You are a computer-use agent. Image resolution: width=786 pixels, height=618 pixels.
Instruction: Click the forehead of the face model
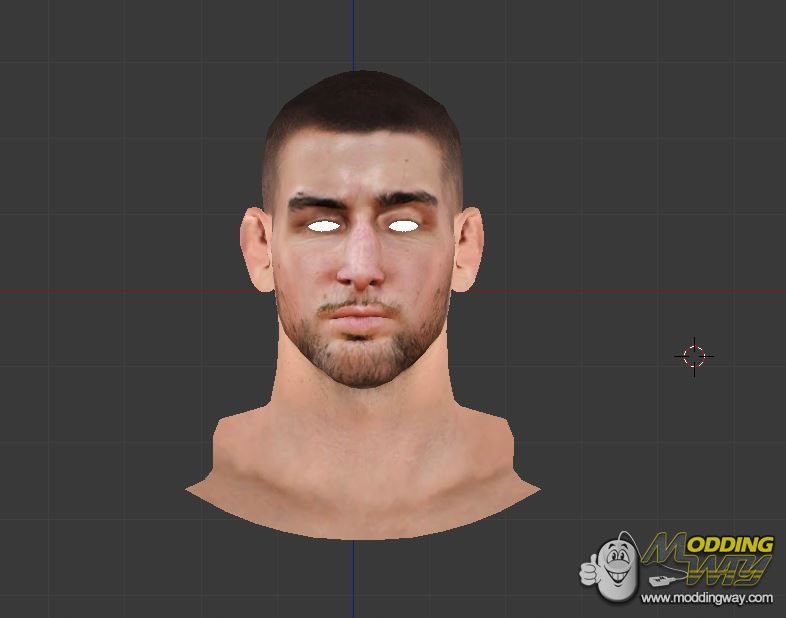point(363,165)
